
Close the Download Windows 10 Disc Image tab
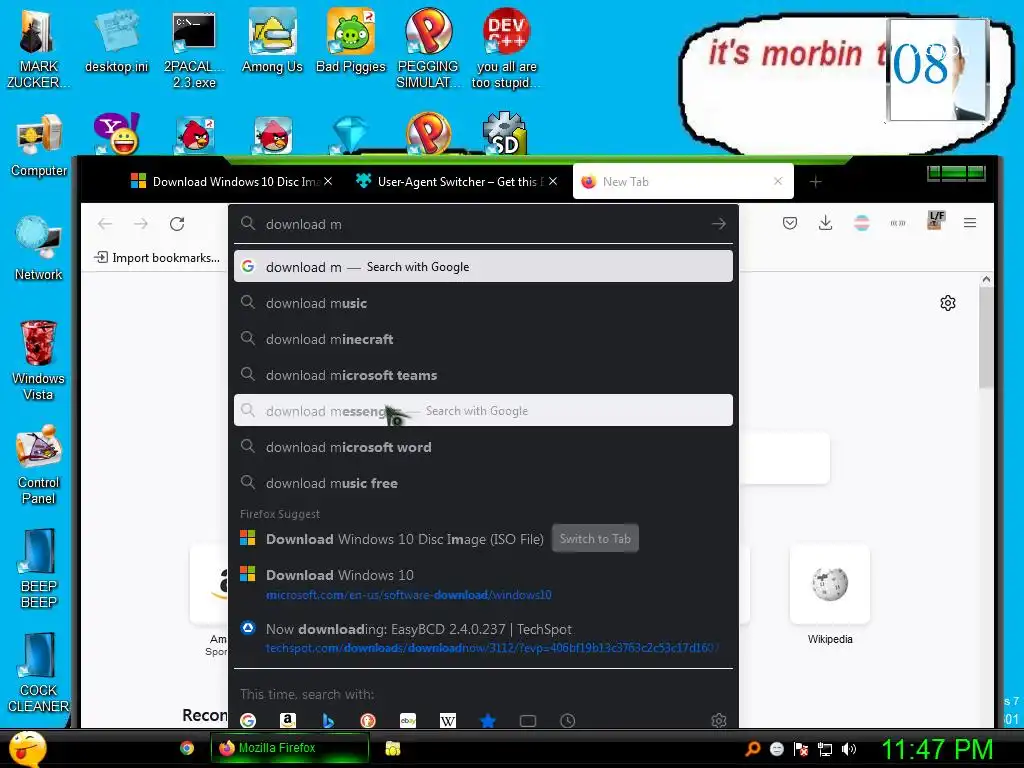pyautogui.click(x=328, y=182)
